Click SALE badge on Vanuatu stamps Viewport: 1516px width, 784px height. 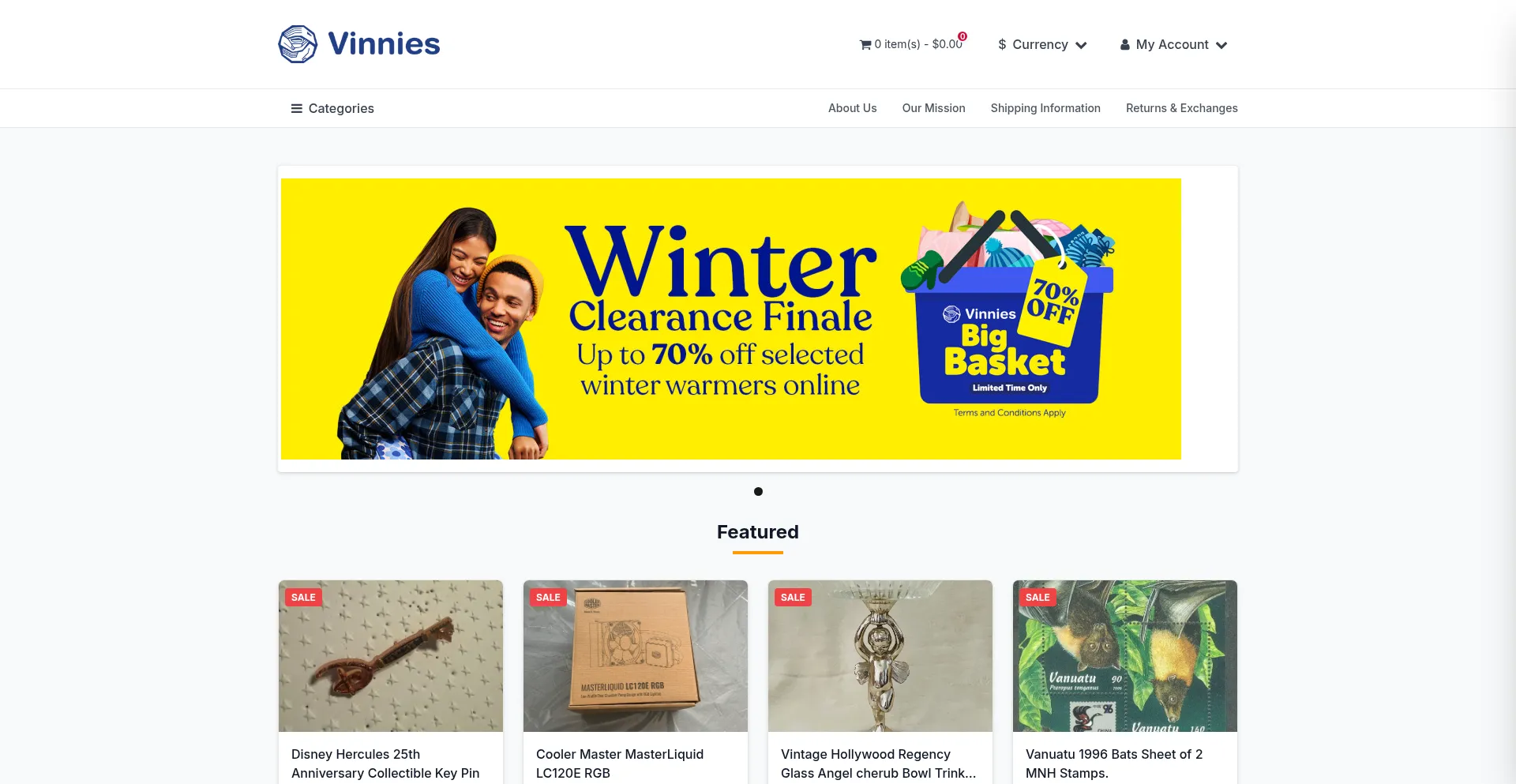pos(1038,598)
